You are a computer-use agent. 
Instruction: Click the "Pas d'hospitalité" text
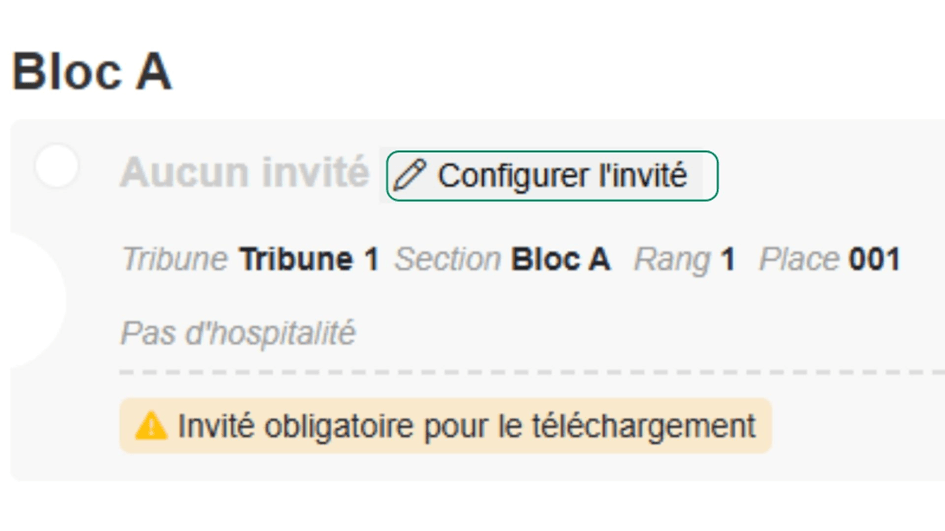click(x=238, y=333)
